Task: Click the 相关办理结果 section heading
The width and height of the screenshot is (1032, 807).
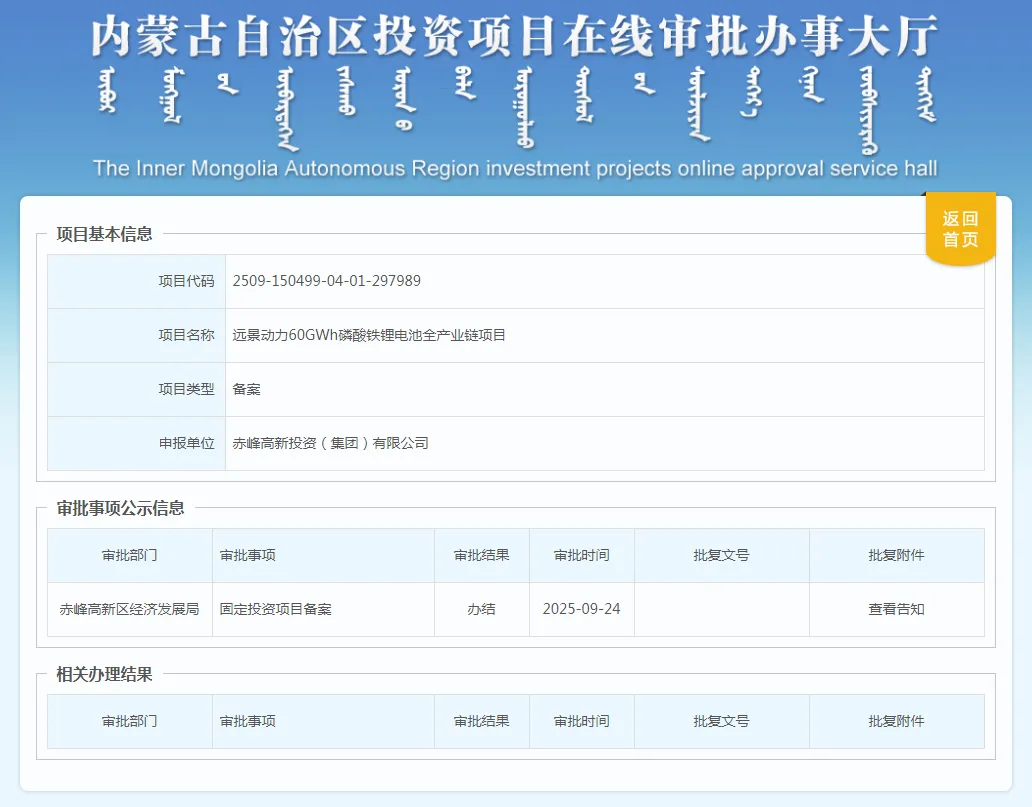Action: 105,674
